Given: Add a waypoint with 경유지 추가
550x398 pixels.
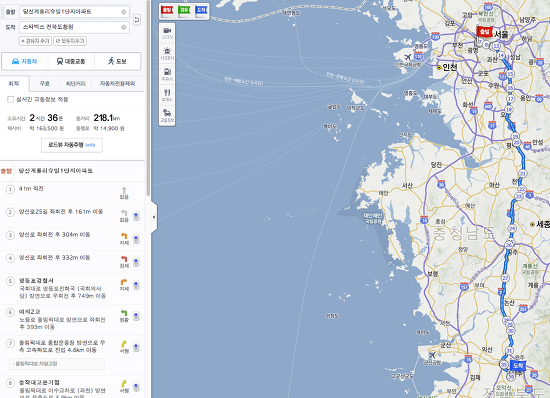Looking at the screenshot, I should click(35, 41).
